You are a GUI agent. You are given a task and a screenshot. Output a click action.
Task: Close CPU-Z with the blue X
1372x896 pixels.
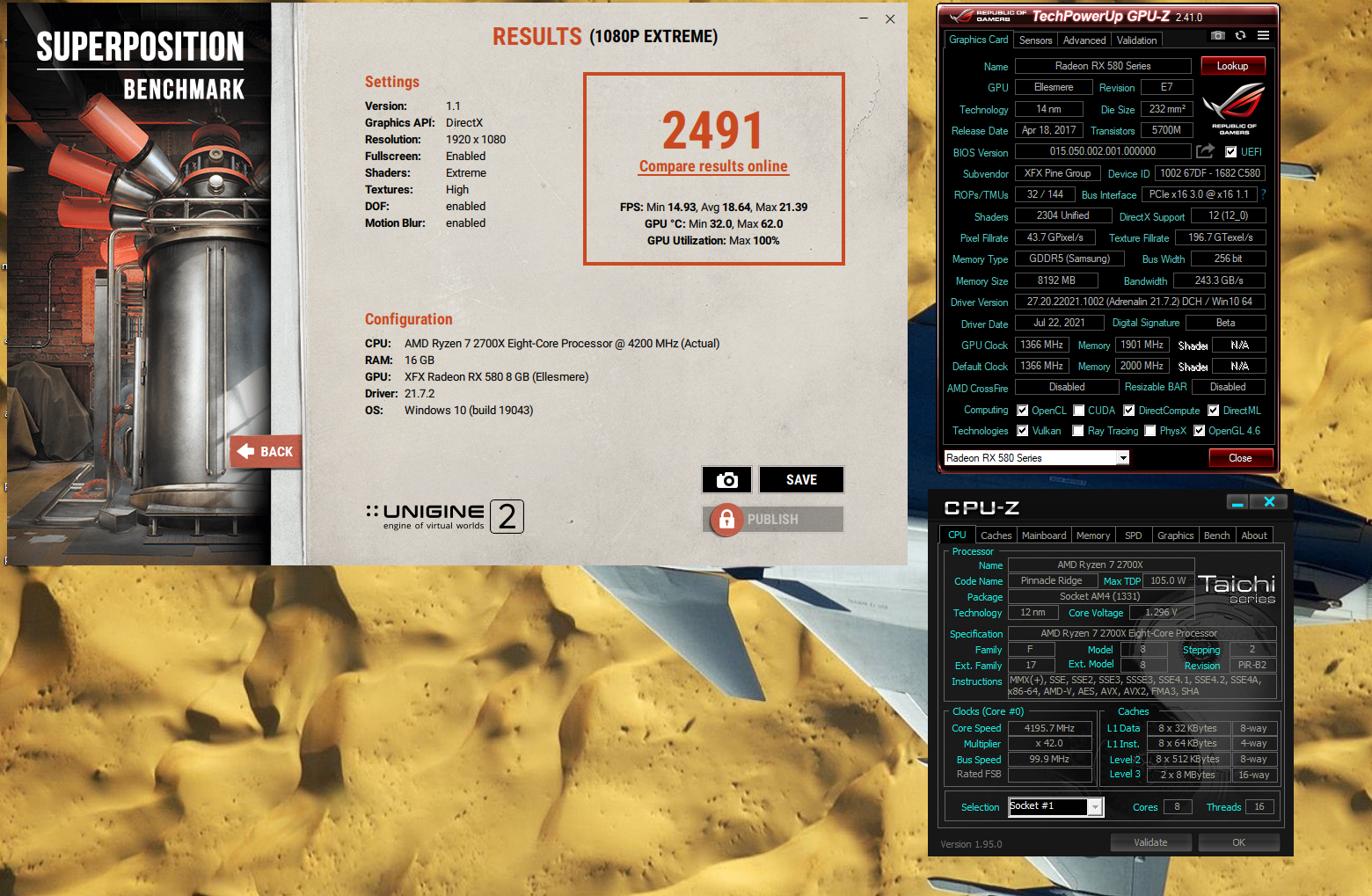tap(1269, 502)
